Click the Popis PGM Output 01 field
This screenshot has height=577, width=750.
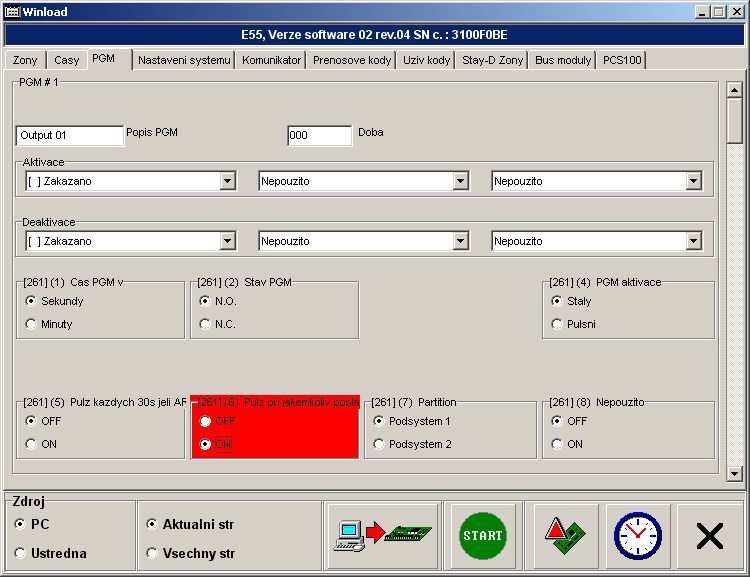69,136
